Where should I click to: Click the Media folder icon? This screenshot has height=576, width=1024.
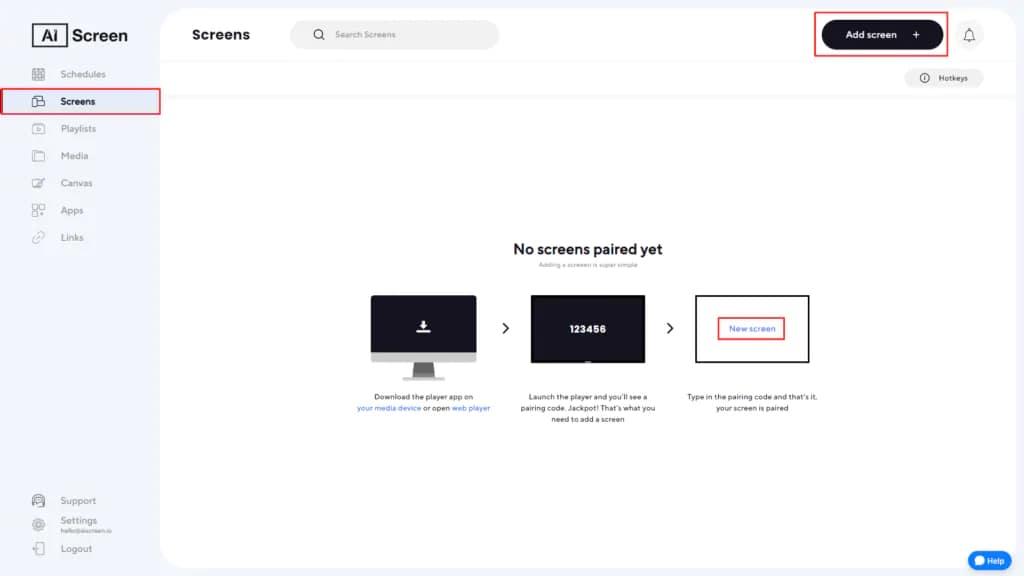[38, 156]
